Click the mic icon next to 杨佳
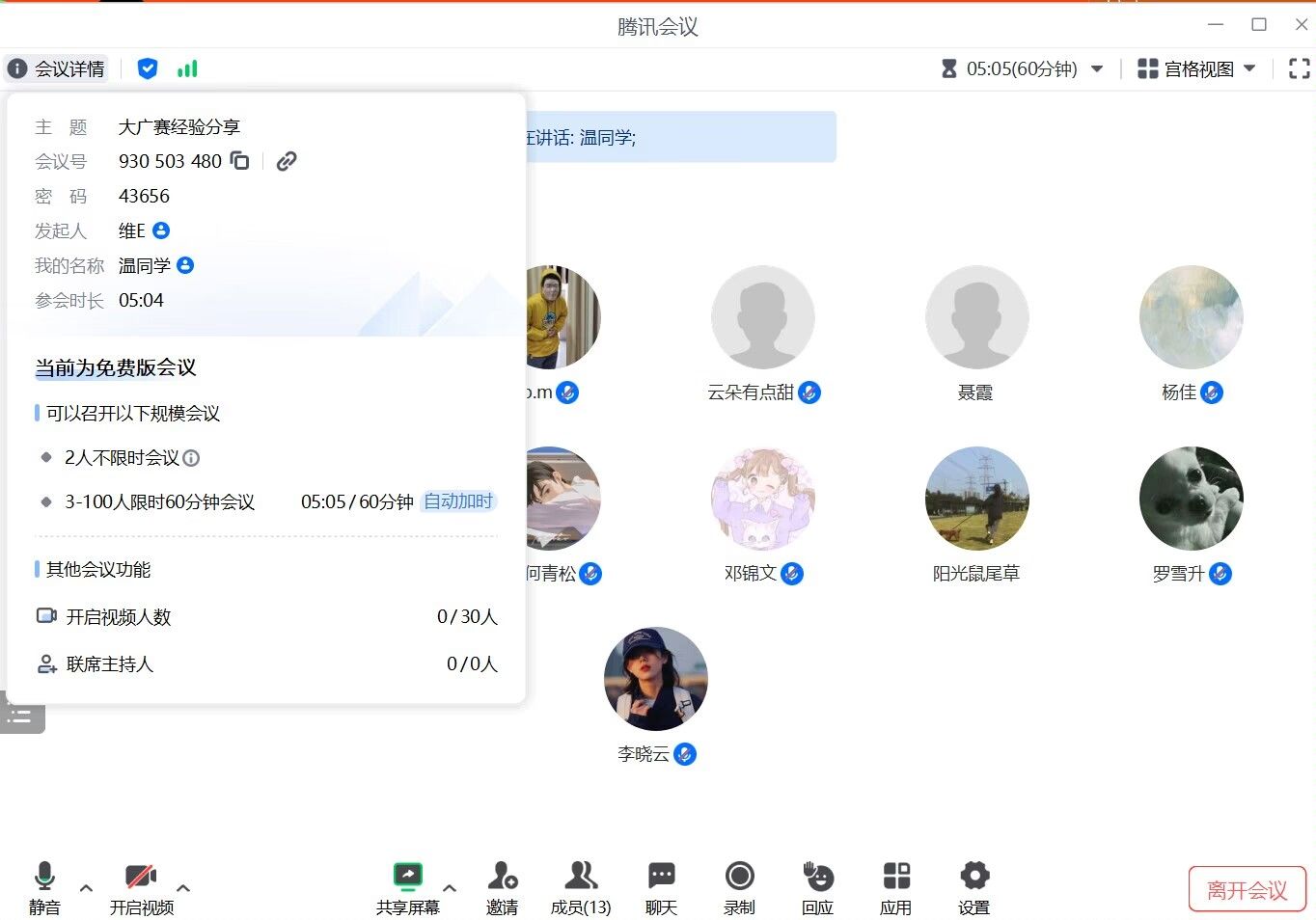 [1212, 392]
